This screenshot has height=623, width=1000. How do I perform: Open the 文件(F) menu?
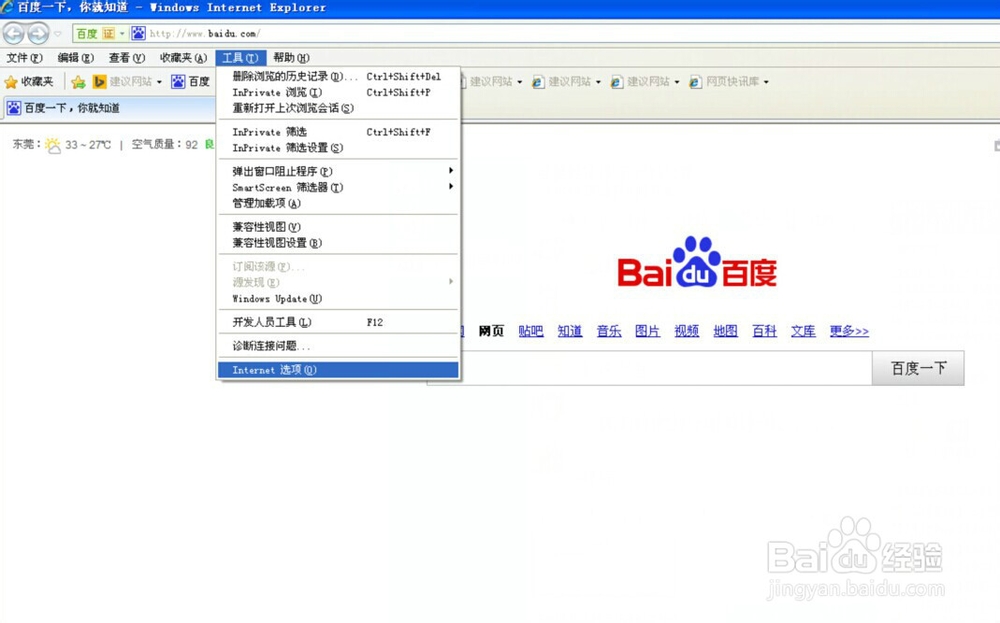[x=25, y=58]
